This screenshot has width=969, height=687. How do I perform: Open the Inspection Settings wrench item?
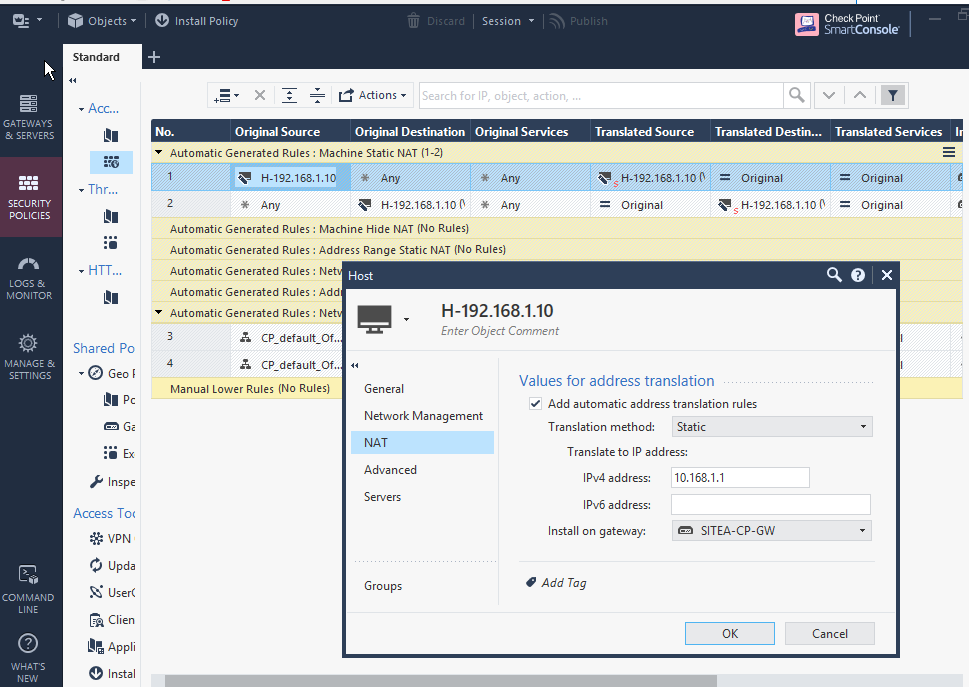pyautogui.click(x=112, y=482)
